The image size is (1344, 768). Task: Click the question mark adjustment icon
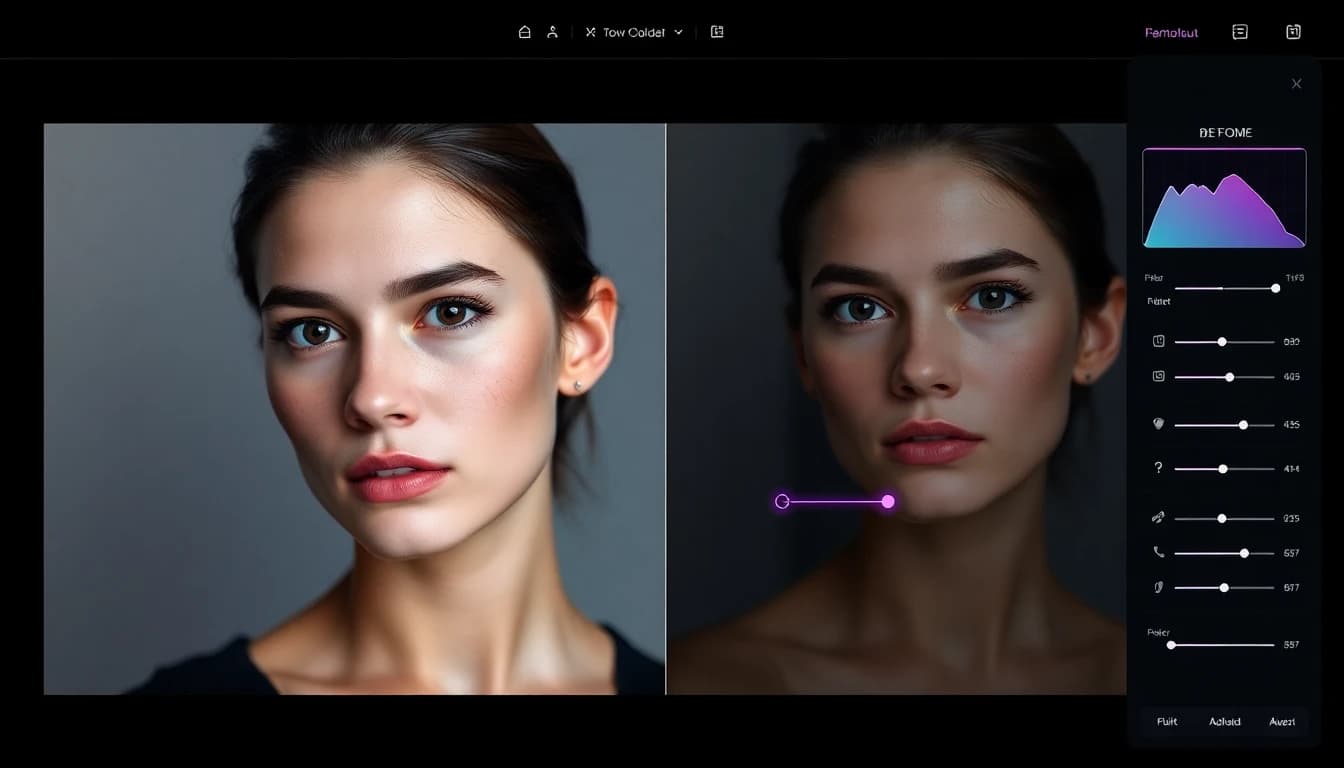pyautogui.click(x=1157, y=467)
